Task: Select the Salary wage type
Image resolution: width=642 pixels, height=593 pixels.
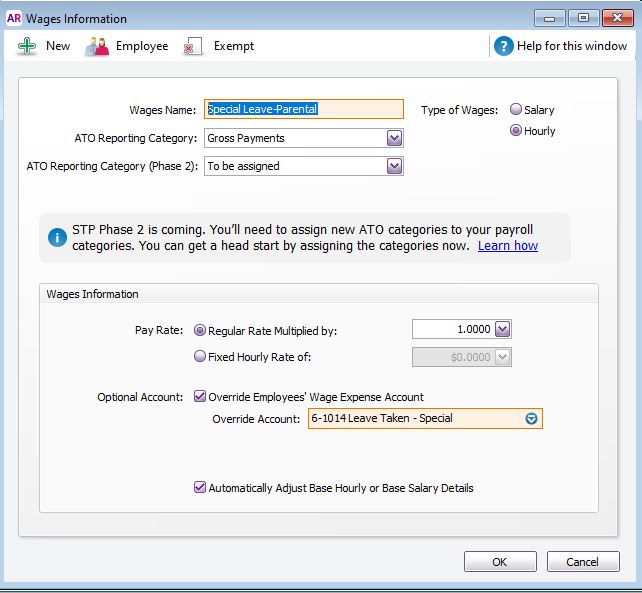Action: click(x=516, y=110)
